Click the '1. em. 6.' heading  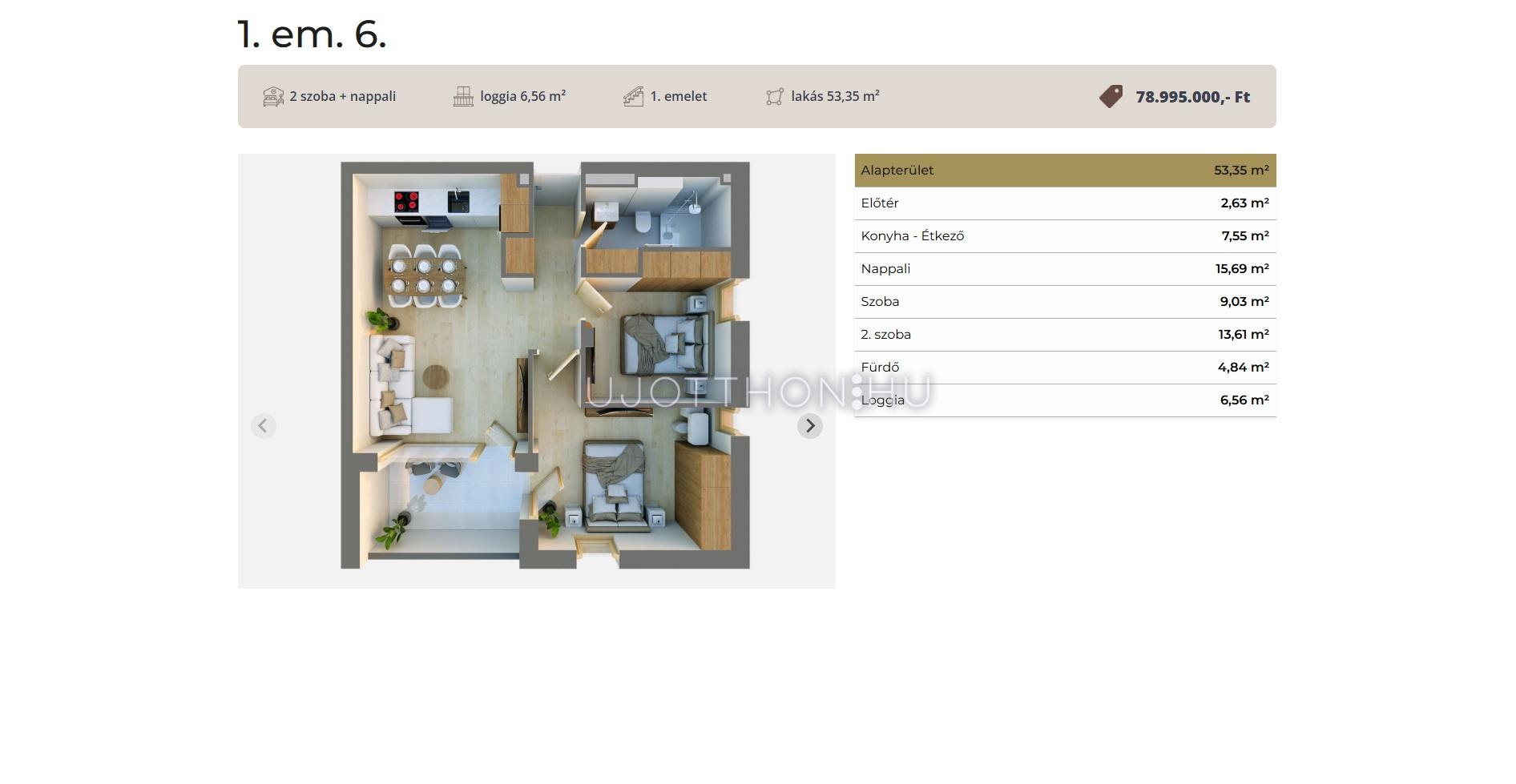coord(312,34)
